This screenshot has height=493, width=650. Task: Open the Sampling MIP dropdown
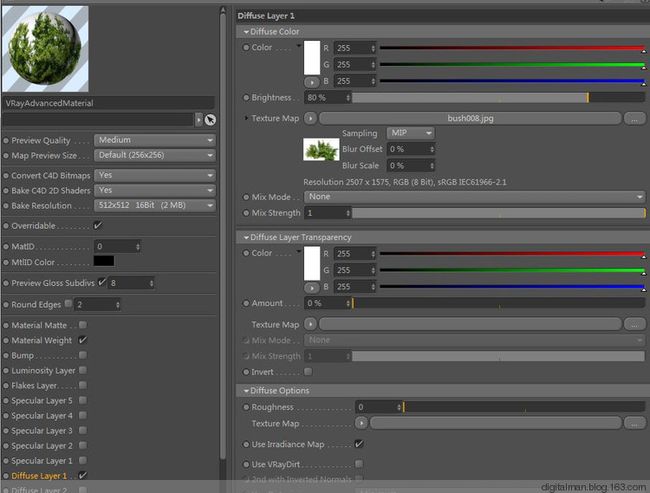[410, 133]
